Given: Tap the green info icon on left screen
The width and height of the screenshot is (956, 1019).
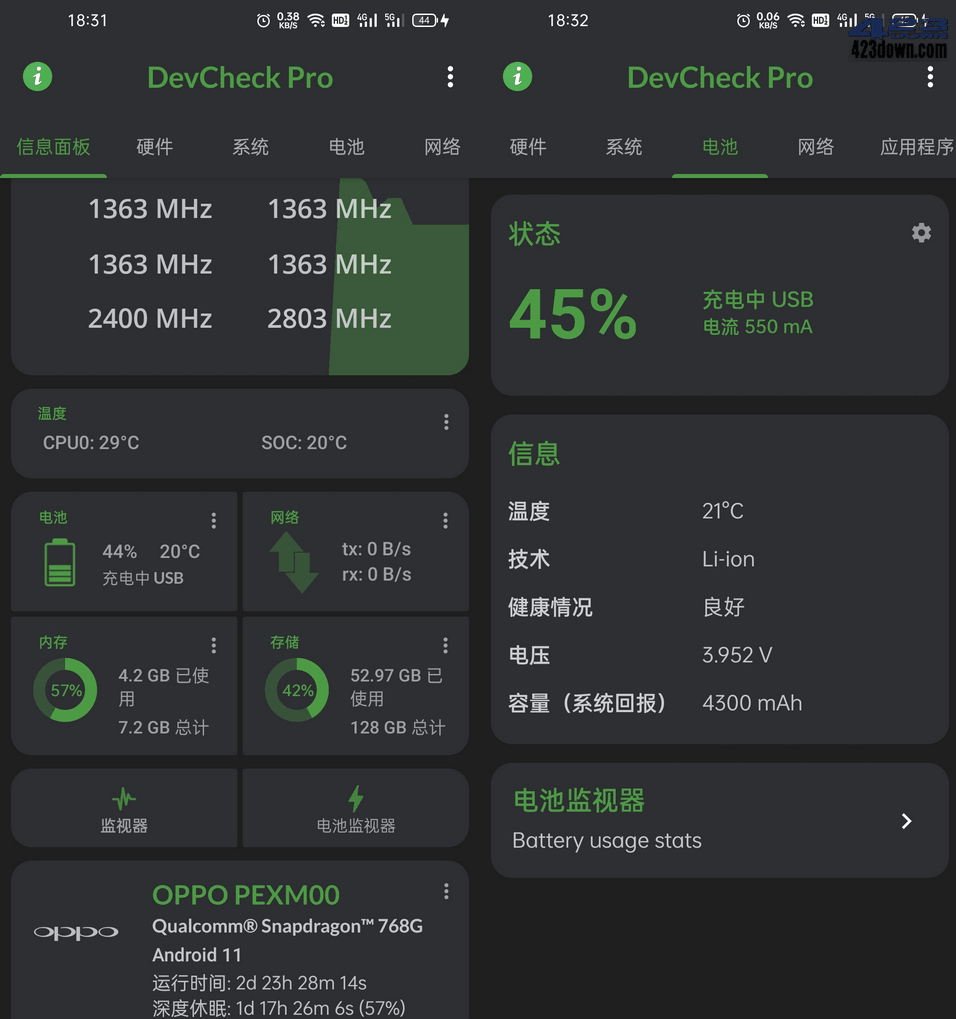Looking at the screenshot, I should (x=38, y=77).
